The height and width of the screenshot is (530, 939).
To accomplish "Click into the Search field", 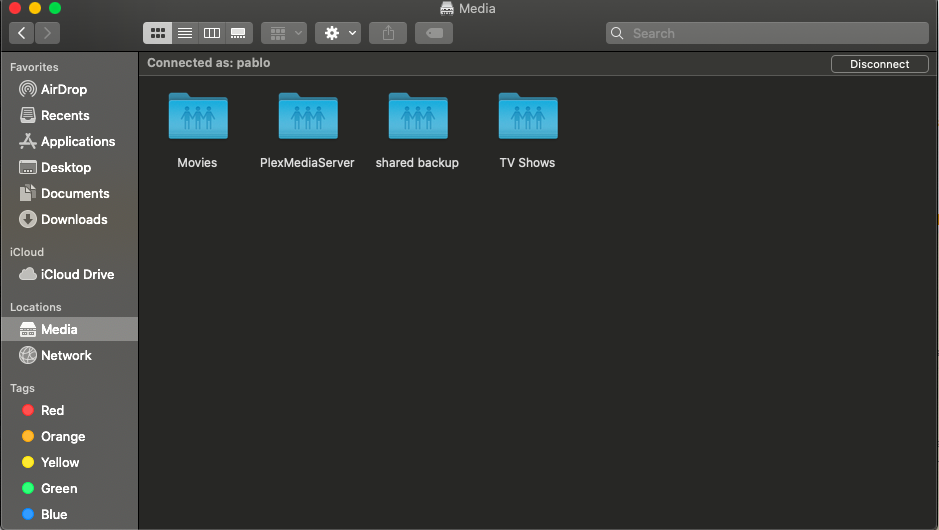I will pos(767,33).
